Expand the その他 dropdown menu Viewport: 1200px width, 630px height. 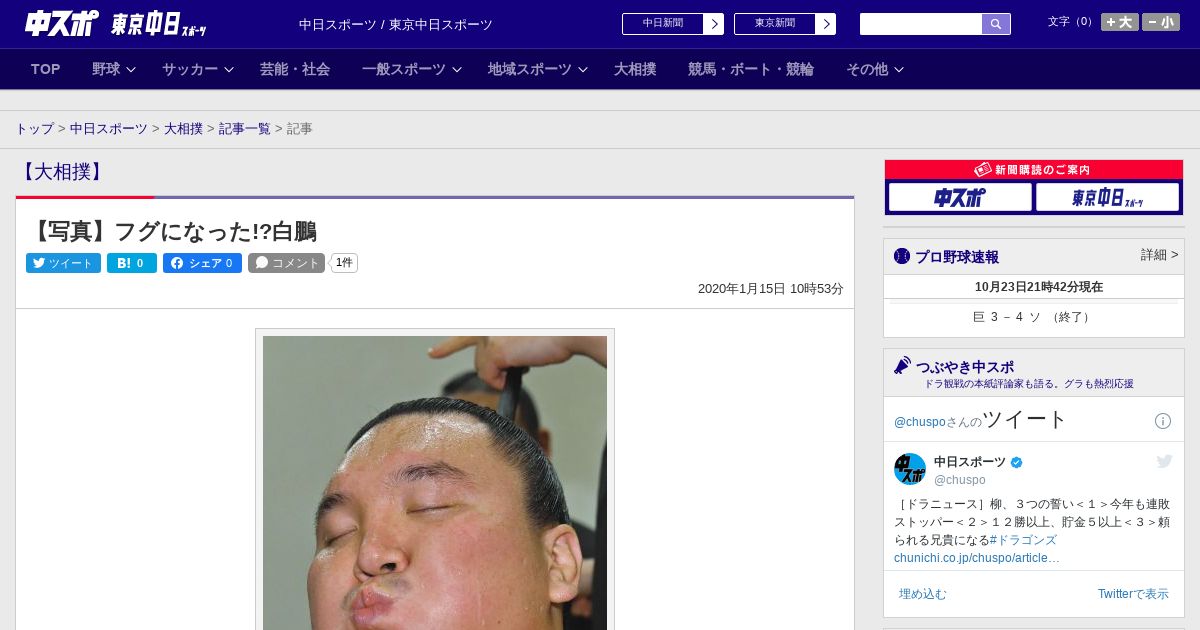[875, 69]
